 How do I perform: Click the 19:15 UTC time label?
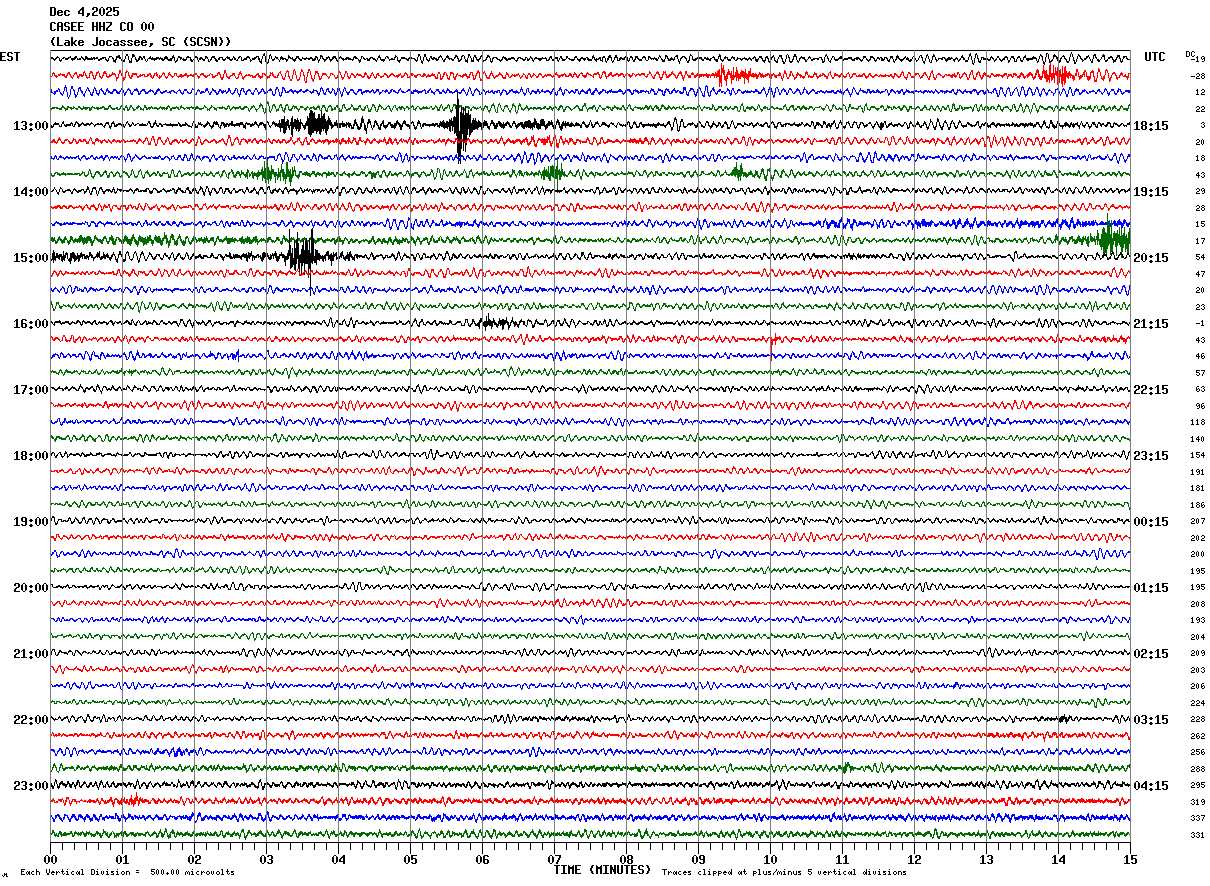coord(1151,192)
